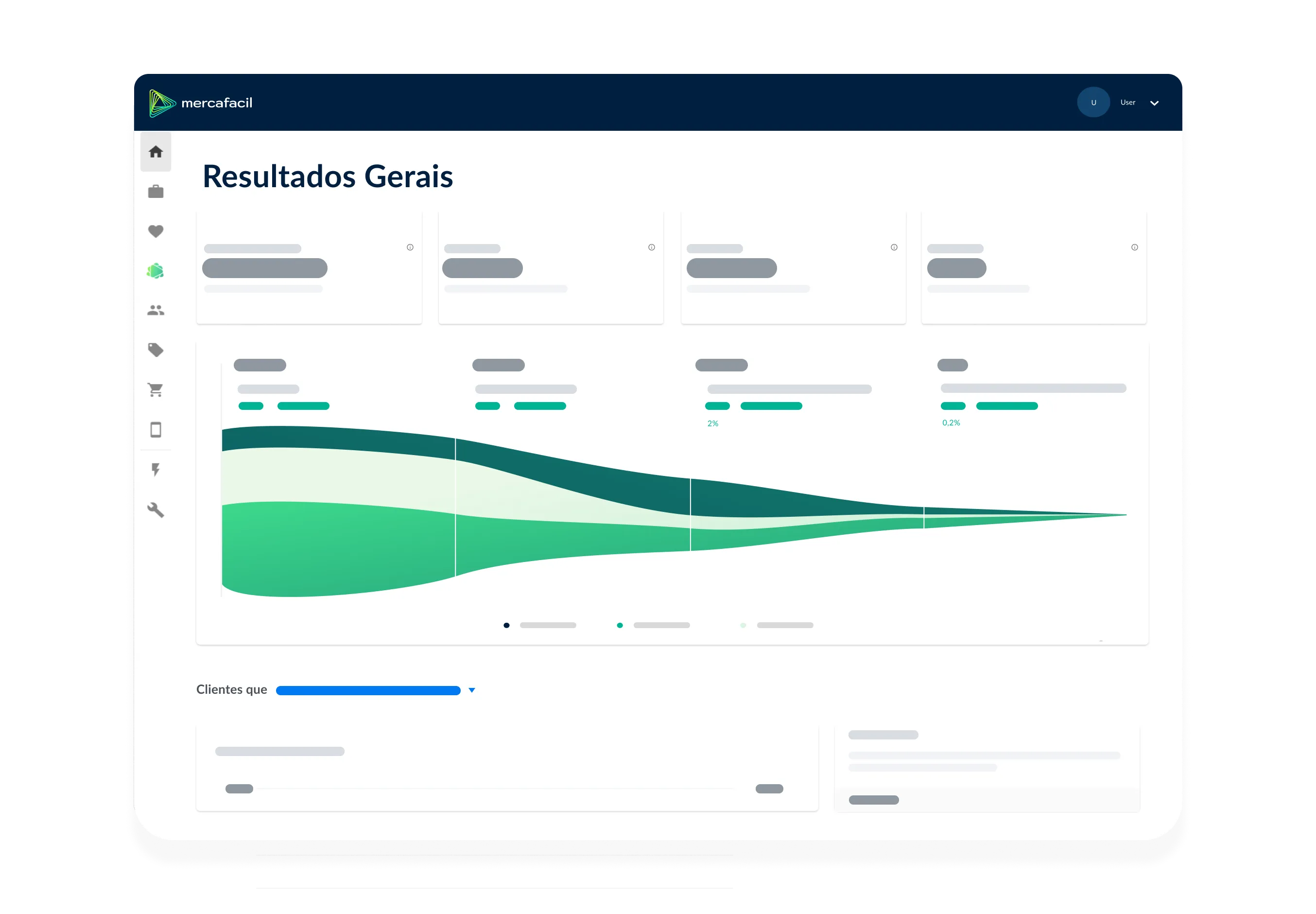Open the people group sidebar icon
This screenshot has height=914, width=1316.
[x=156, y=310]
